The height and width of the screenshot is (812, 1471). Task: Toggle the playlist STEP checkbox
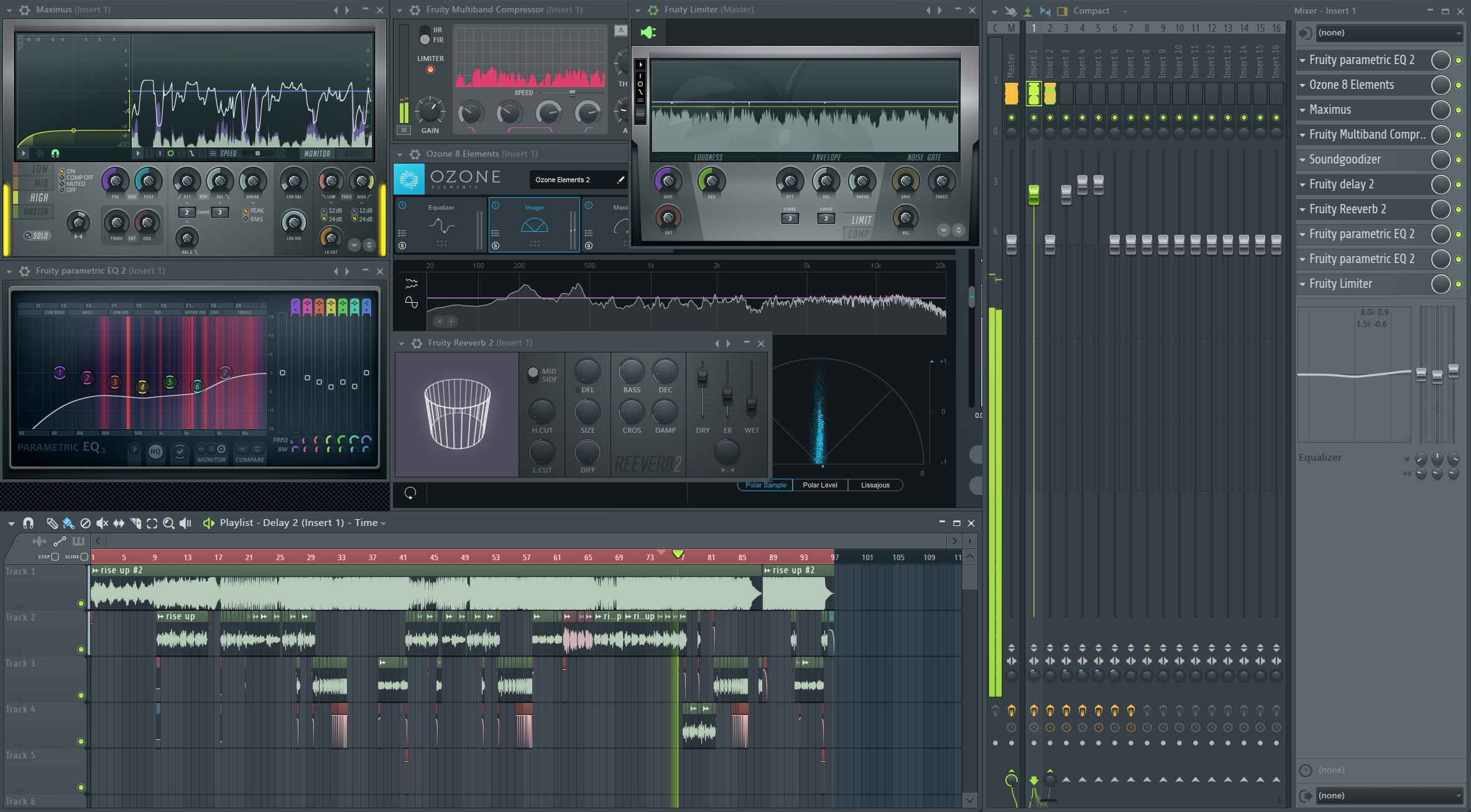tap(55, 557)
